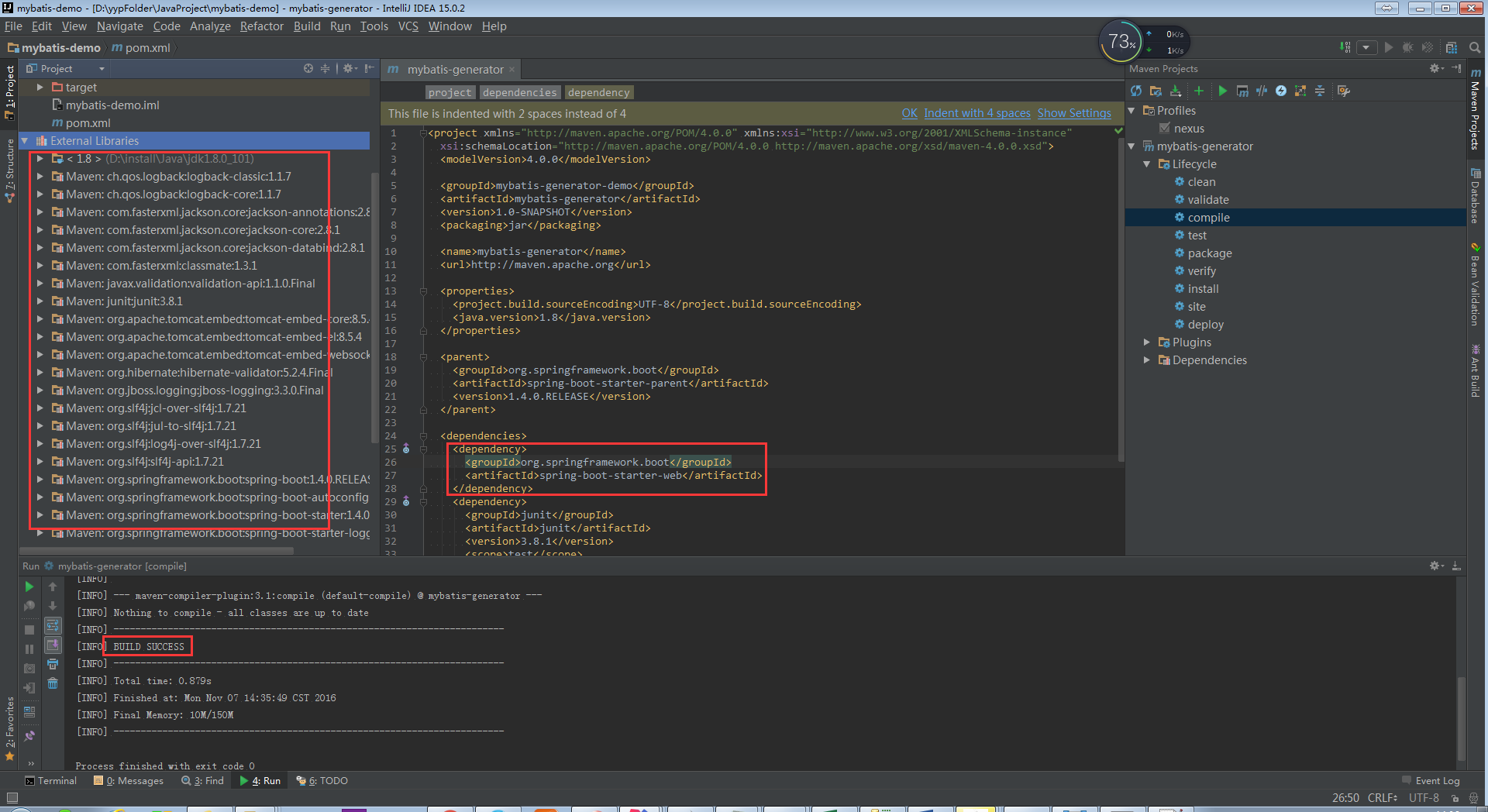Open 0: Messages tool tab
The height and width of the screenshot is (812, 1488).
[129, 781]
